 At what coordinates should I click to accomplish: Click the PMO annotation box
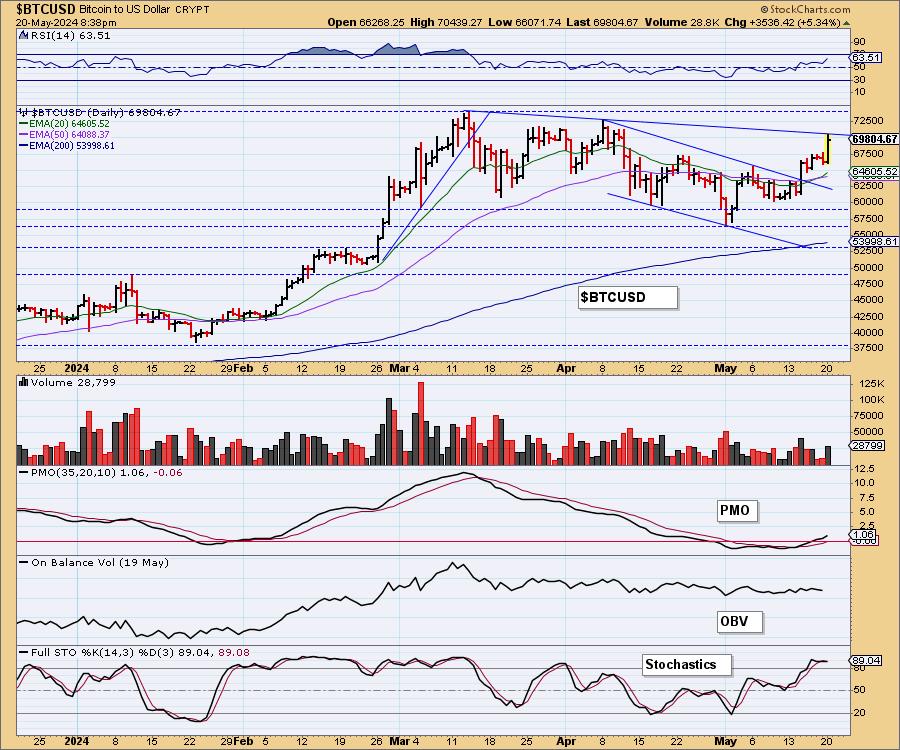(737, 510)
